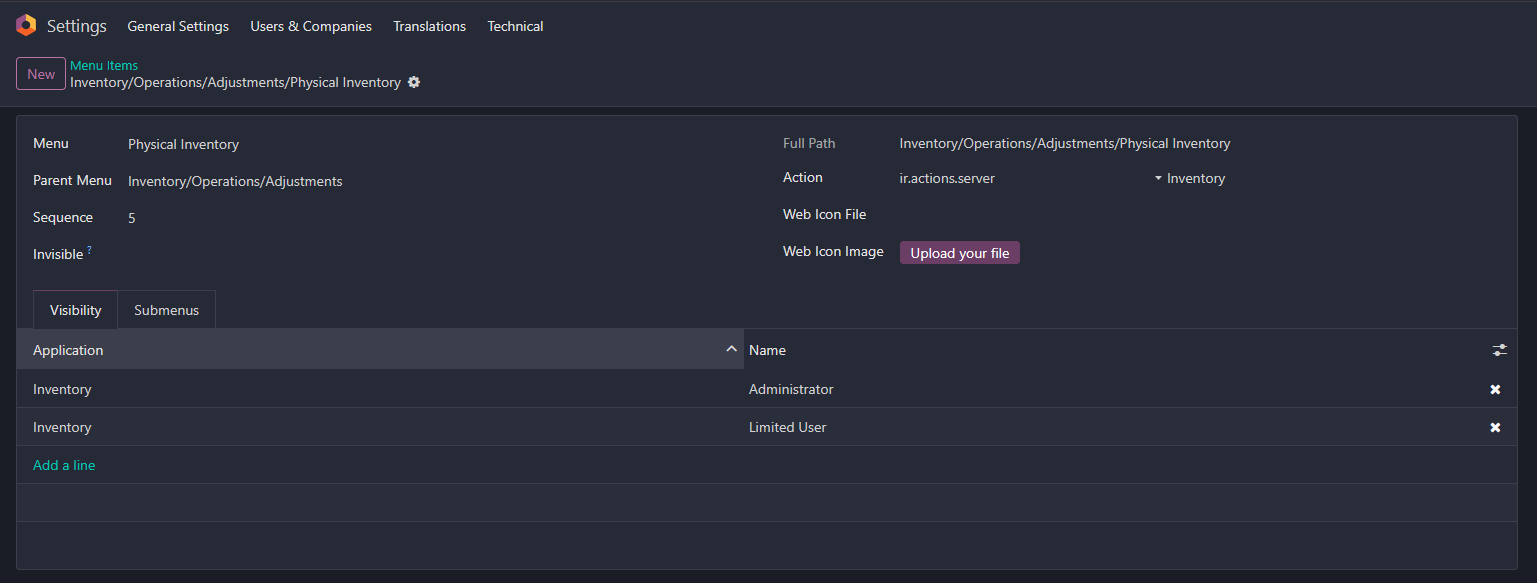
Task: Click the Invisible field help question mark
Action: click(89, 250)
